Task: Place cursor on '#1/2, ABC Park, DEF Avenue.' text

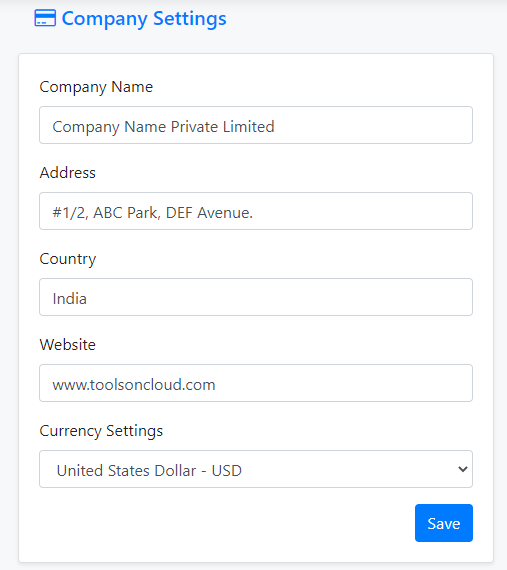Action: (x=153, y=213)
